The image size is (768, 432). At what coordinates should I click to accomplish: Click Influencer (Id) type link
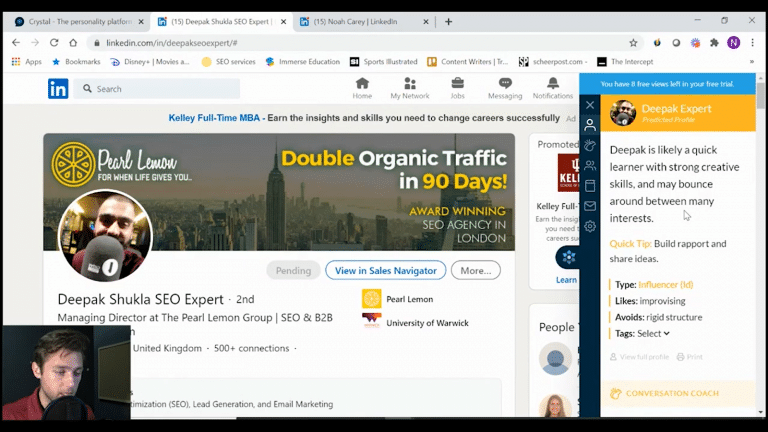point(666,285)
